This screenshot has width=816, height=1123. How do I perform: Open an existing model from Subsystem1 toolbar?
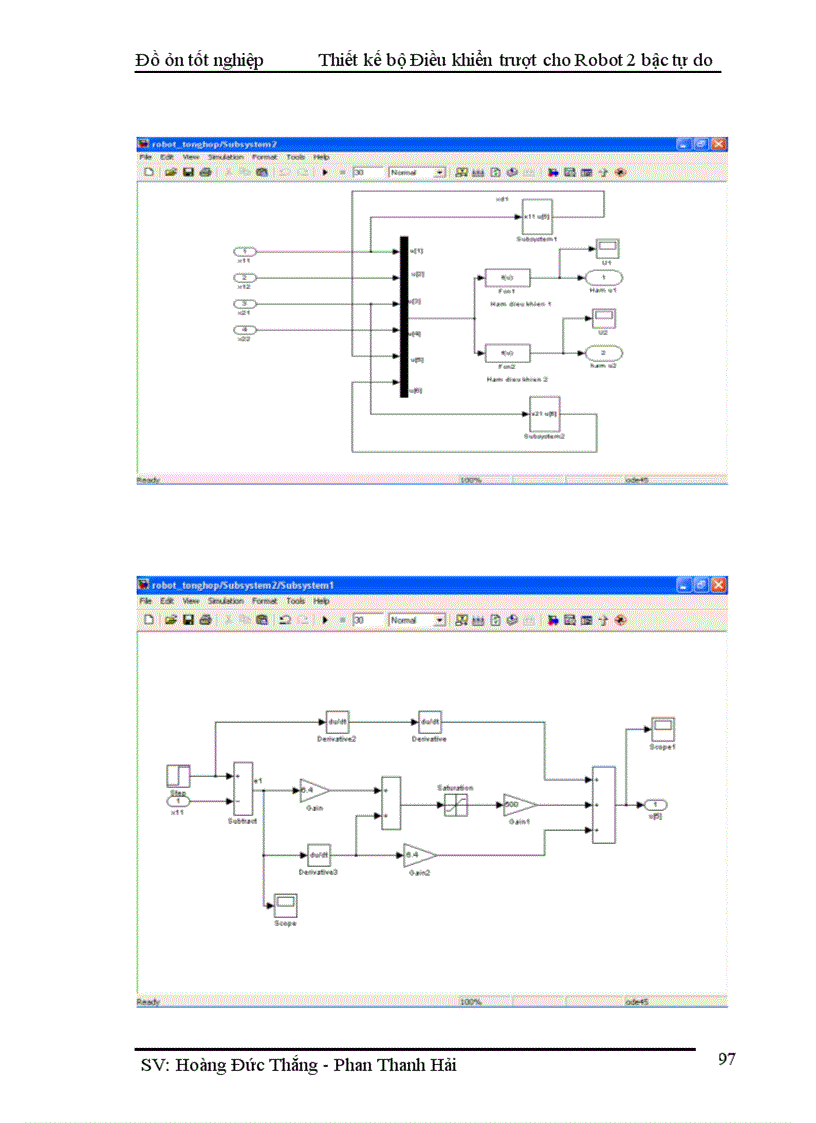(171, 618)
